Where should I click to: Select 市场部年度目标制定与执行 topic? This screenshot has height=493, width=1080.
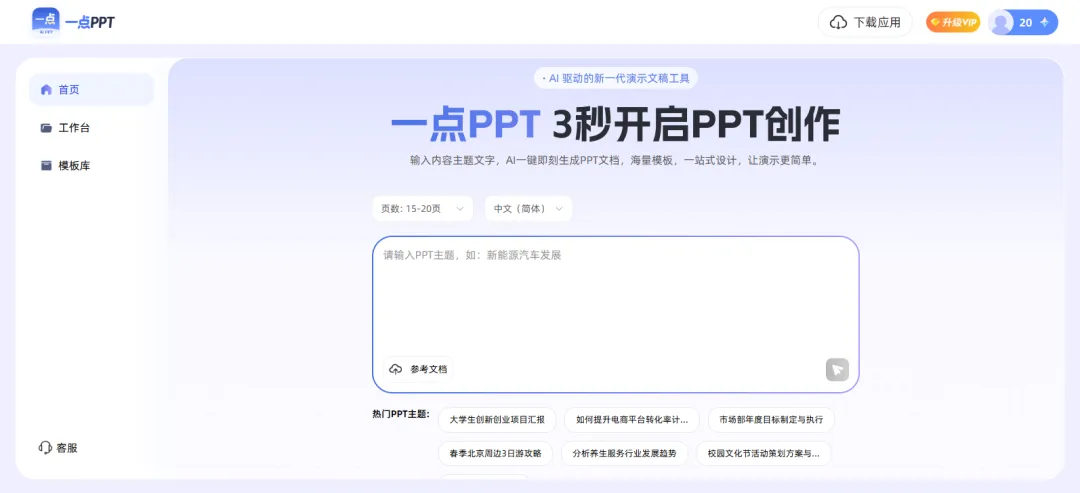[771, 419]
